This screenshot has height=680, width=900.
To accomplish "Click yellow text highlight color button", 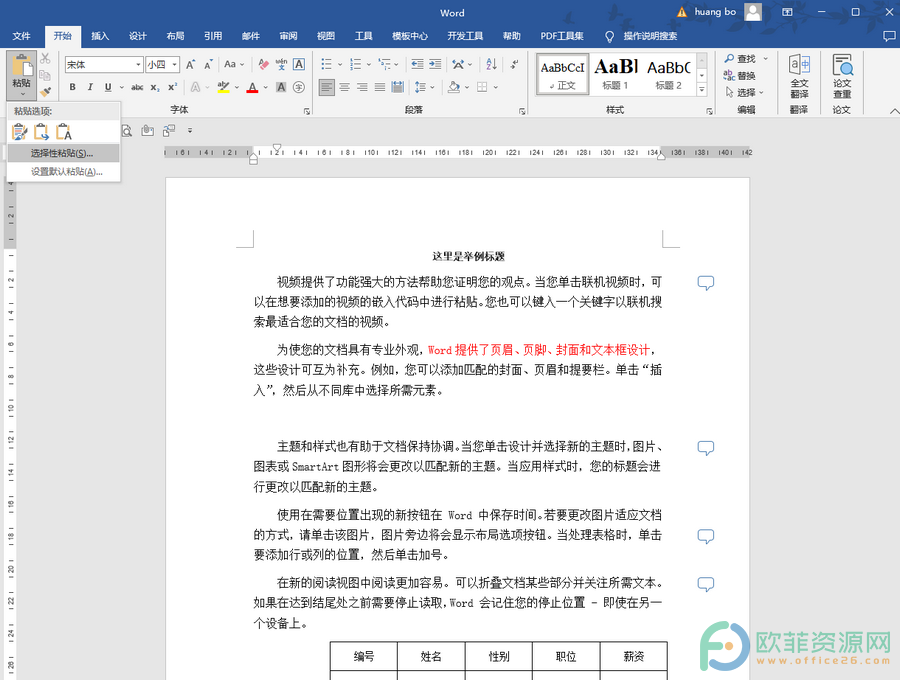I will click(x=223, y=87).
